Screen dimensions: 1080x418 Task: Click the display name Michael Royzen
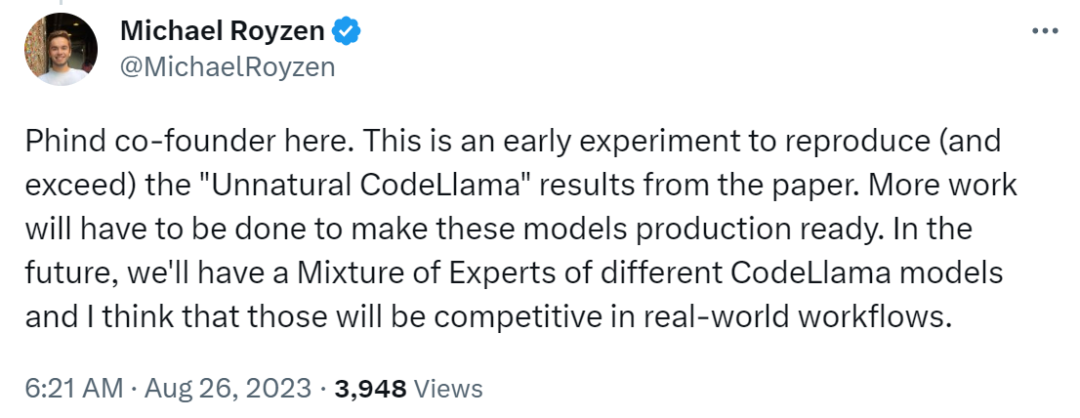[221, 32]
